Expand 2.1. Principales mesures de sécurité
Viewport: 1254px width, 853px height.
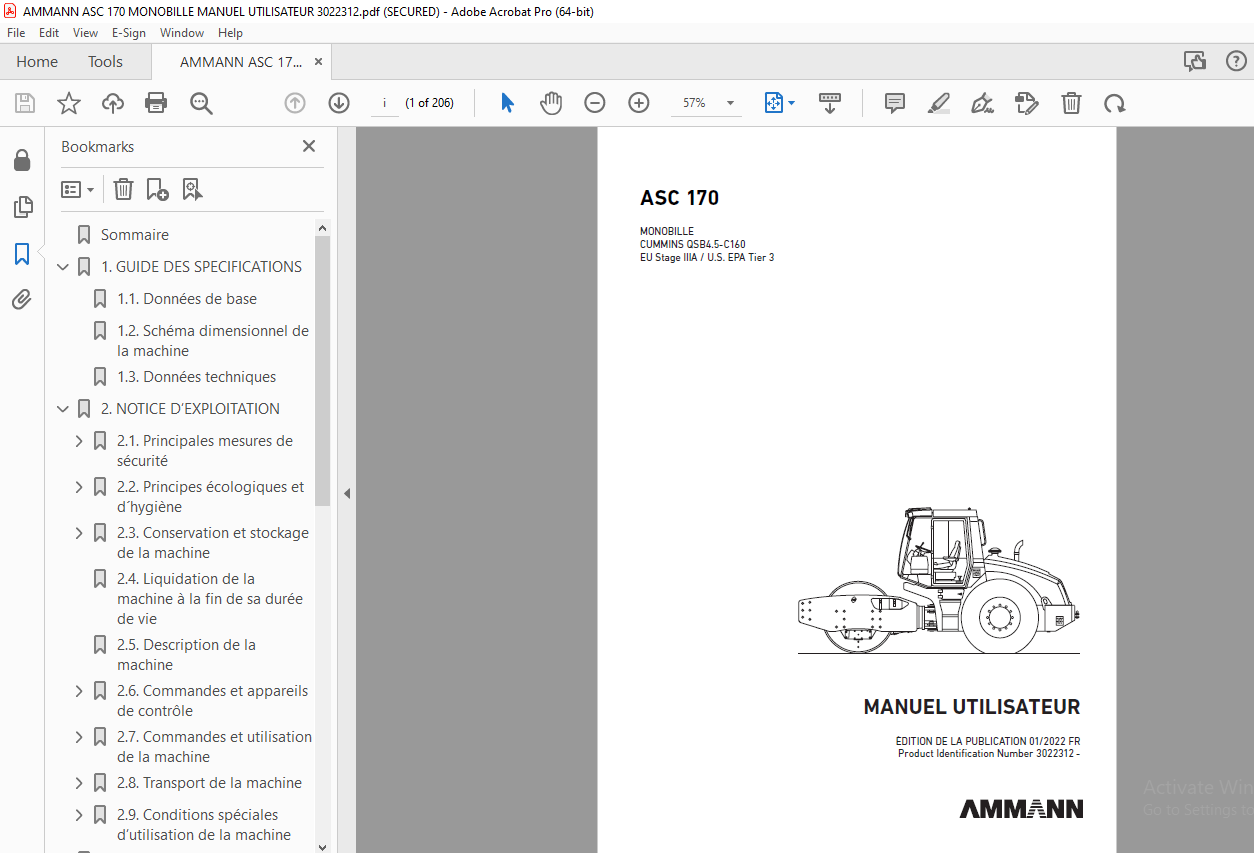click(79, 441)
